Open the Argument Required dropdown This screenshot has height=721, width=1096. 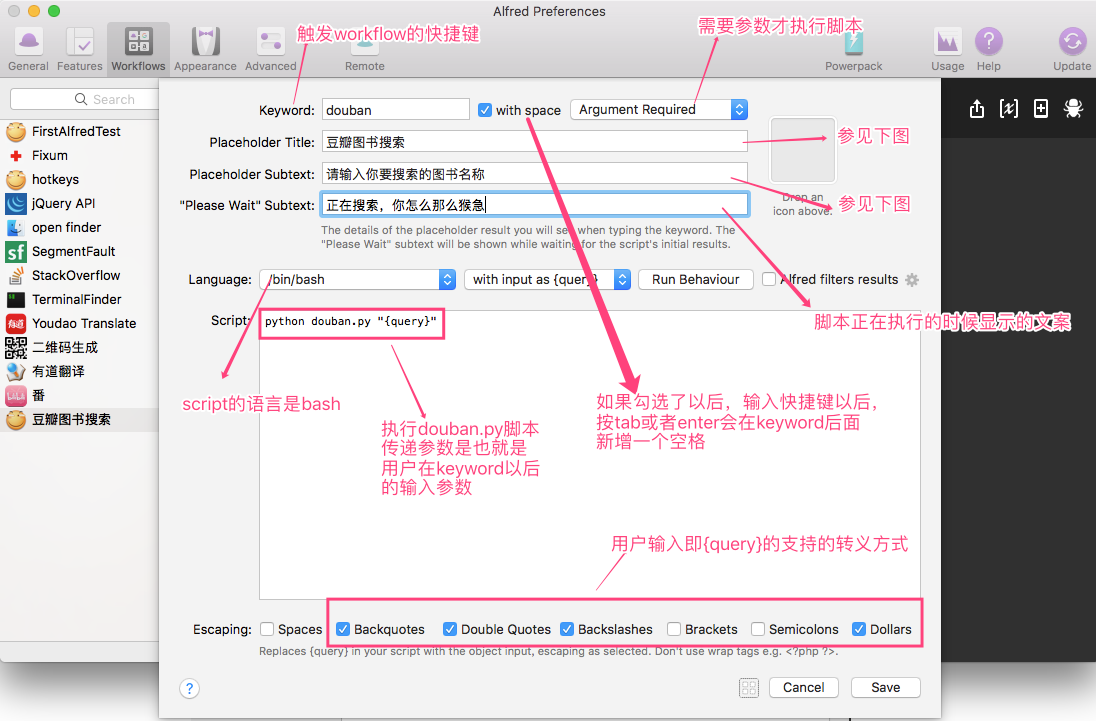pos(659,110)
